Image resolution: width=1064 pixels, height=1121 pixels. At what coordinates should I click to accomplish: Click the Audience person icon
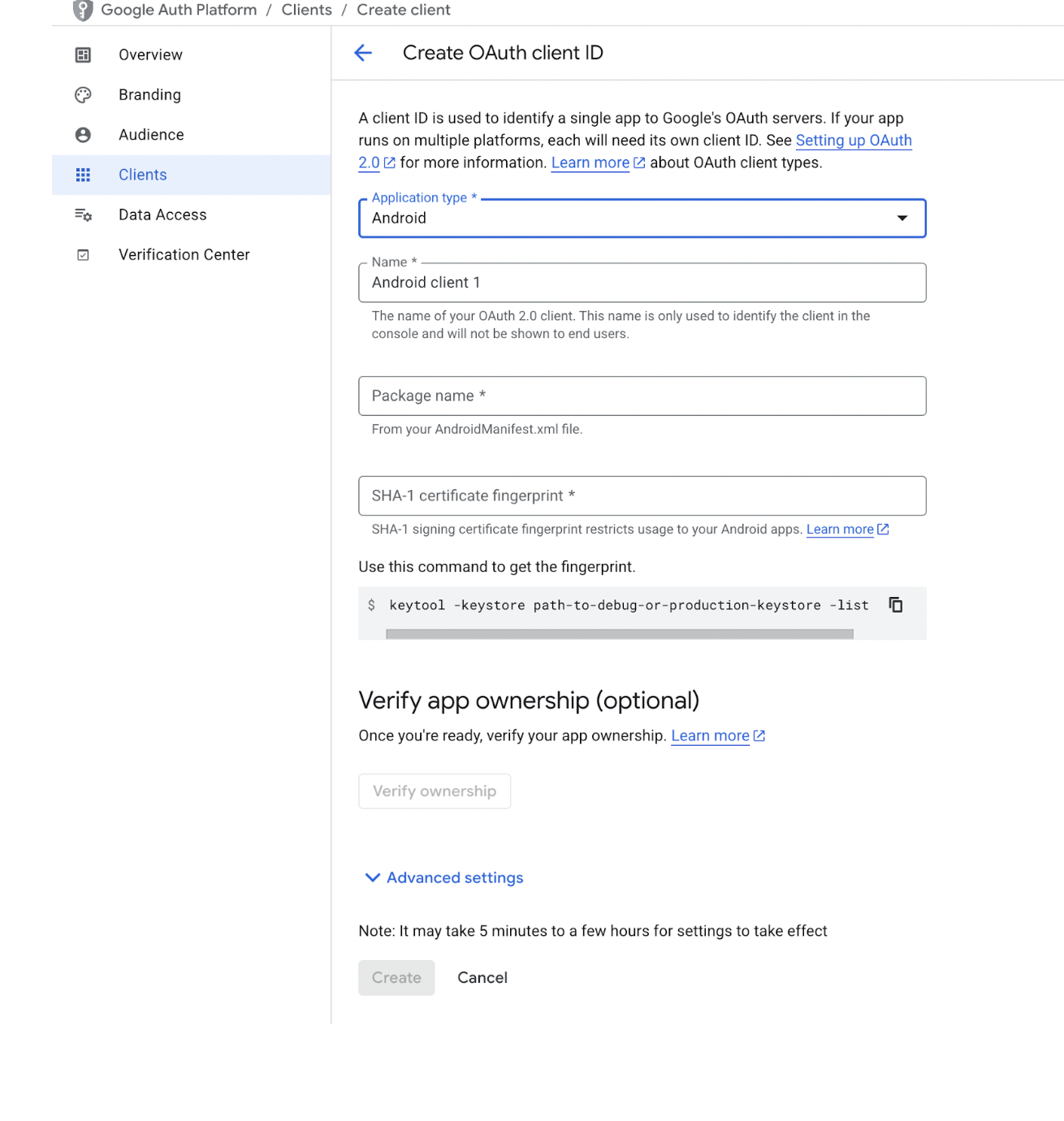tap(83, 135)
